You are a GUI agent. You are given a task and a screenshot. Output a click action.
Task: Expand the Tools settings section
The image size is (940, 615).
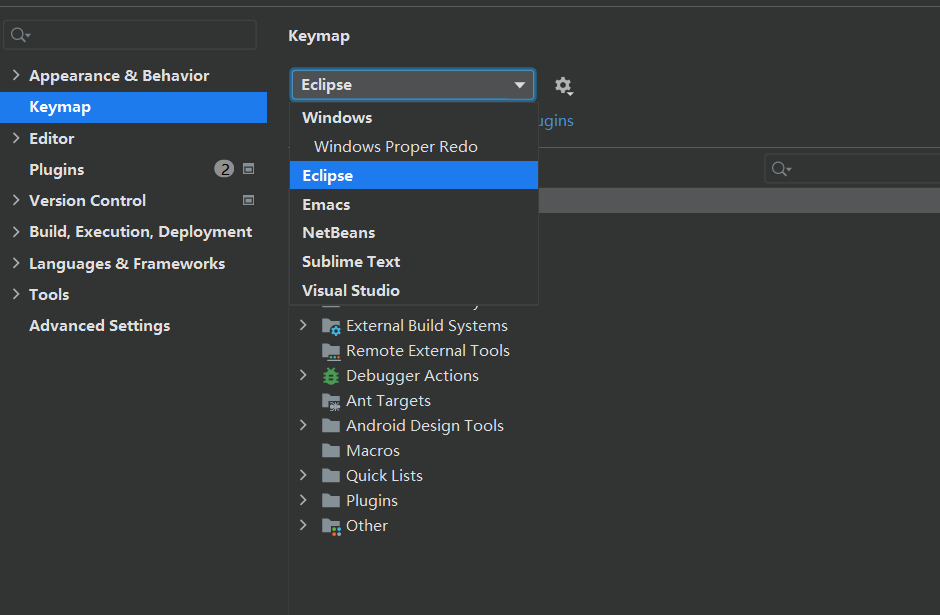point(16,294)
